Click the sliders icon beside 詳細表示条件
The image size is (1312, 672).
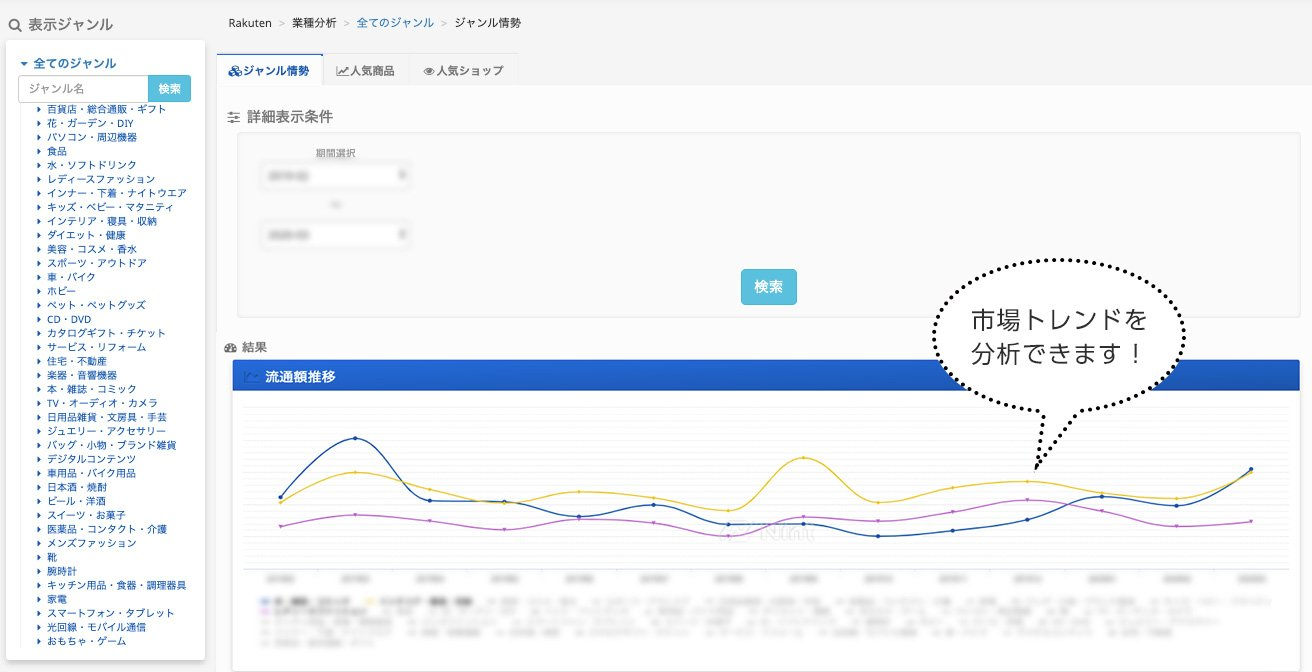[x=234, y=117]
